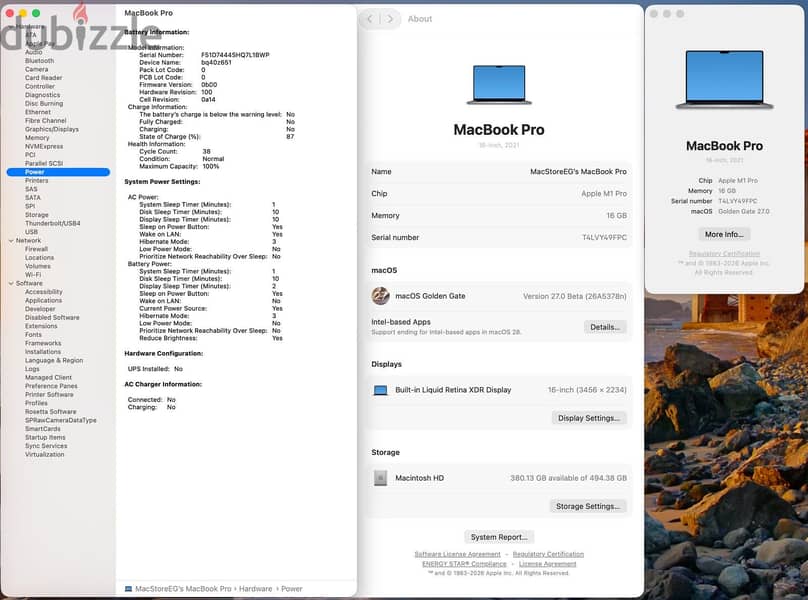This screenshot has width=808, height=600.
Task: Select Firewall under Network
Action: (36, 249)
